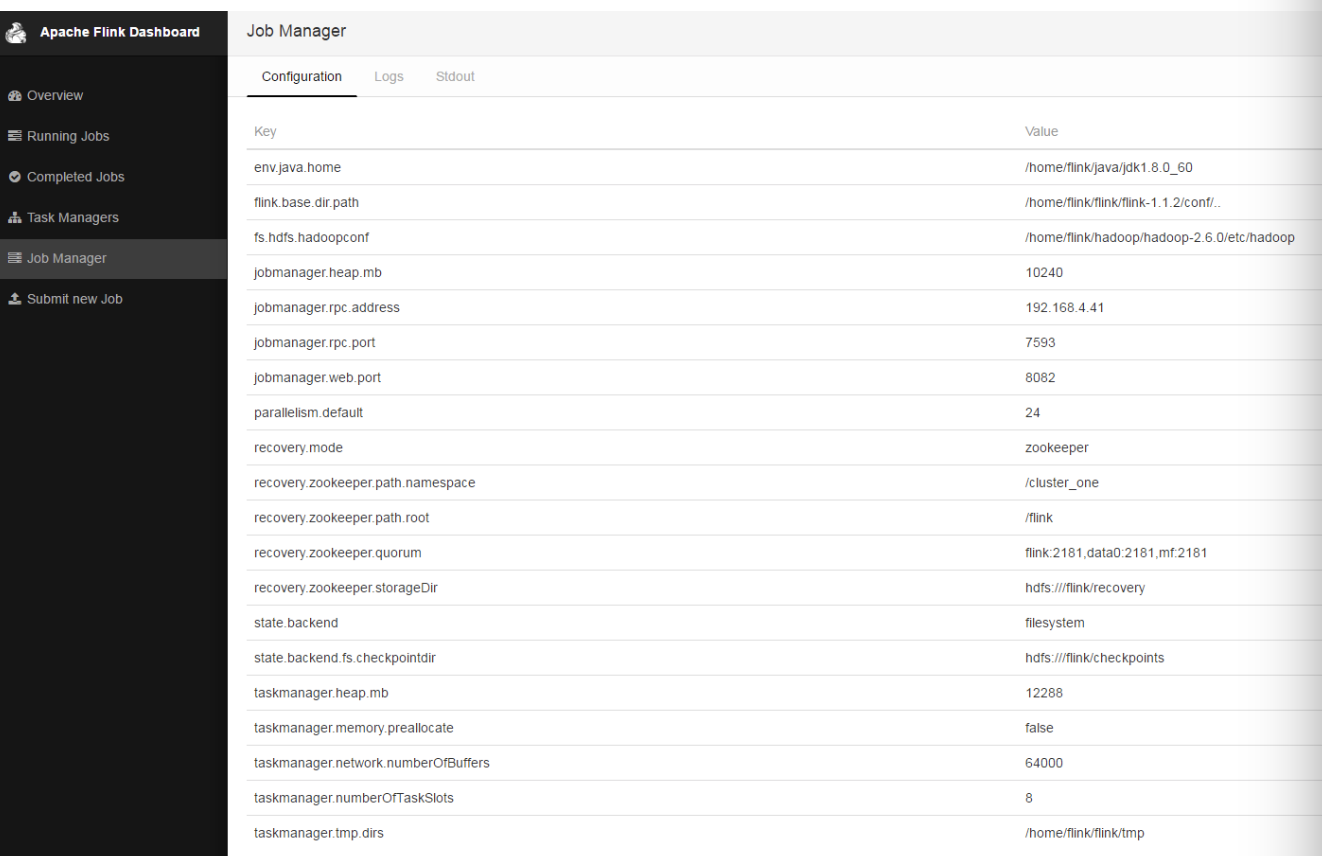The width and height of the screenshot is (1322, 856).
Task: Click the /home/flink/java/jdk1.8.0_60 value
Action: coord(1109,167)
